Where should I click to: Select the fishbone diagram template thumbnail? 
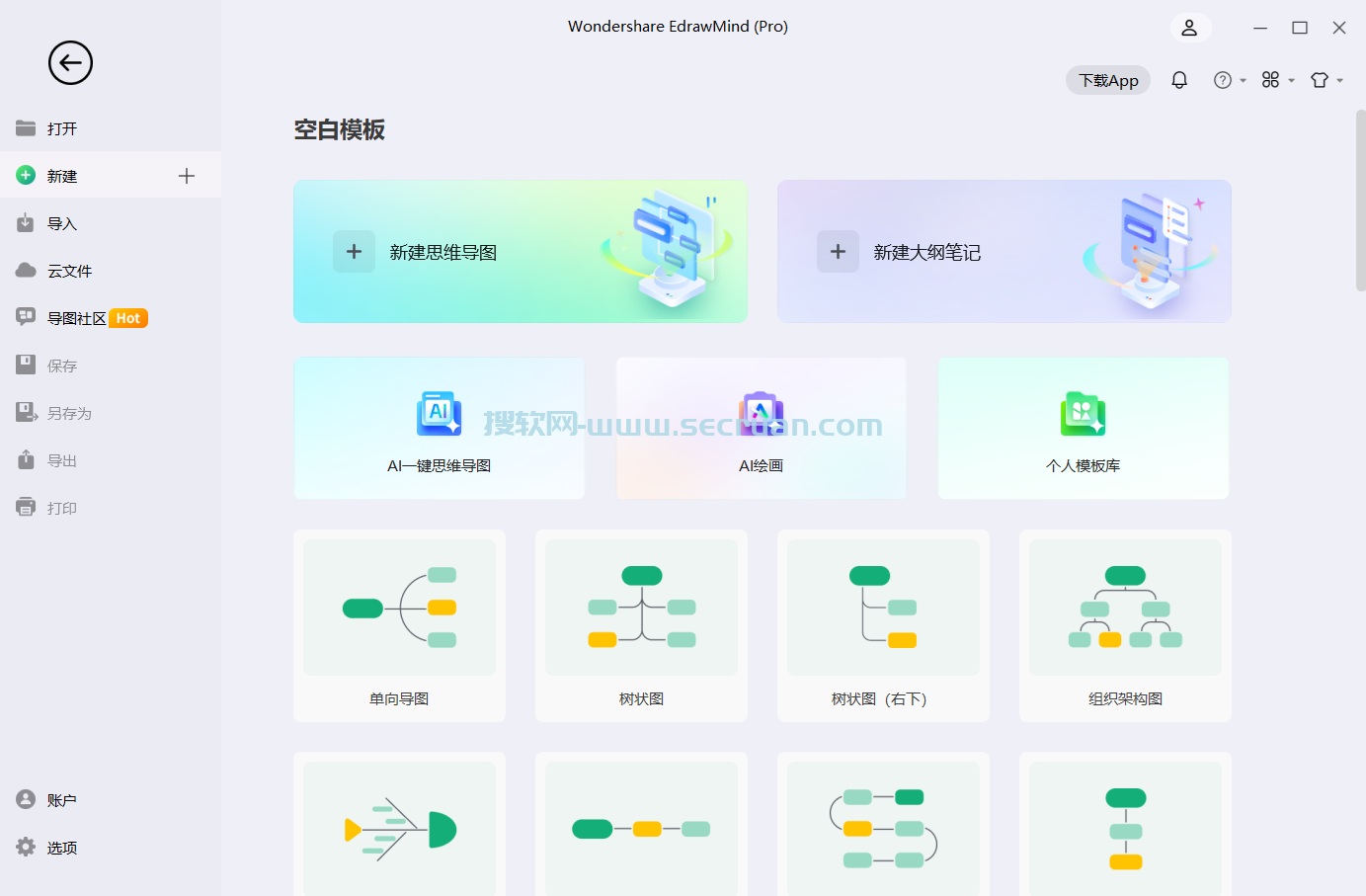(x=399, y=829)
